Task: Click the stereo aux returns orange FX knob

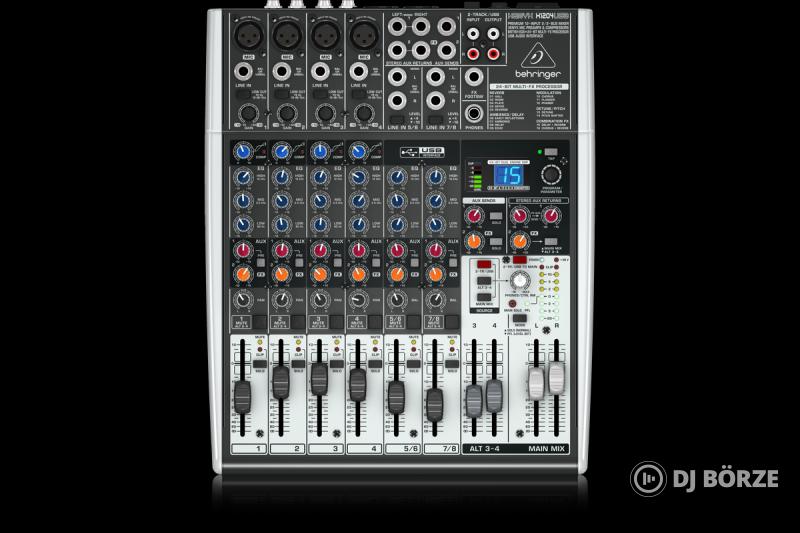Action: point(519,241)
